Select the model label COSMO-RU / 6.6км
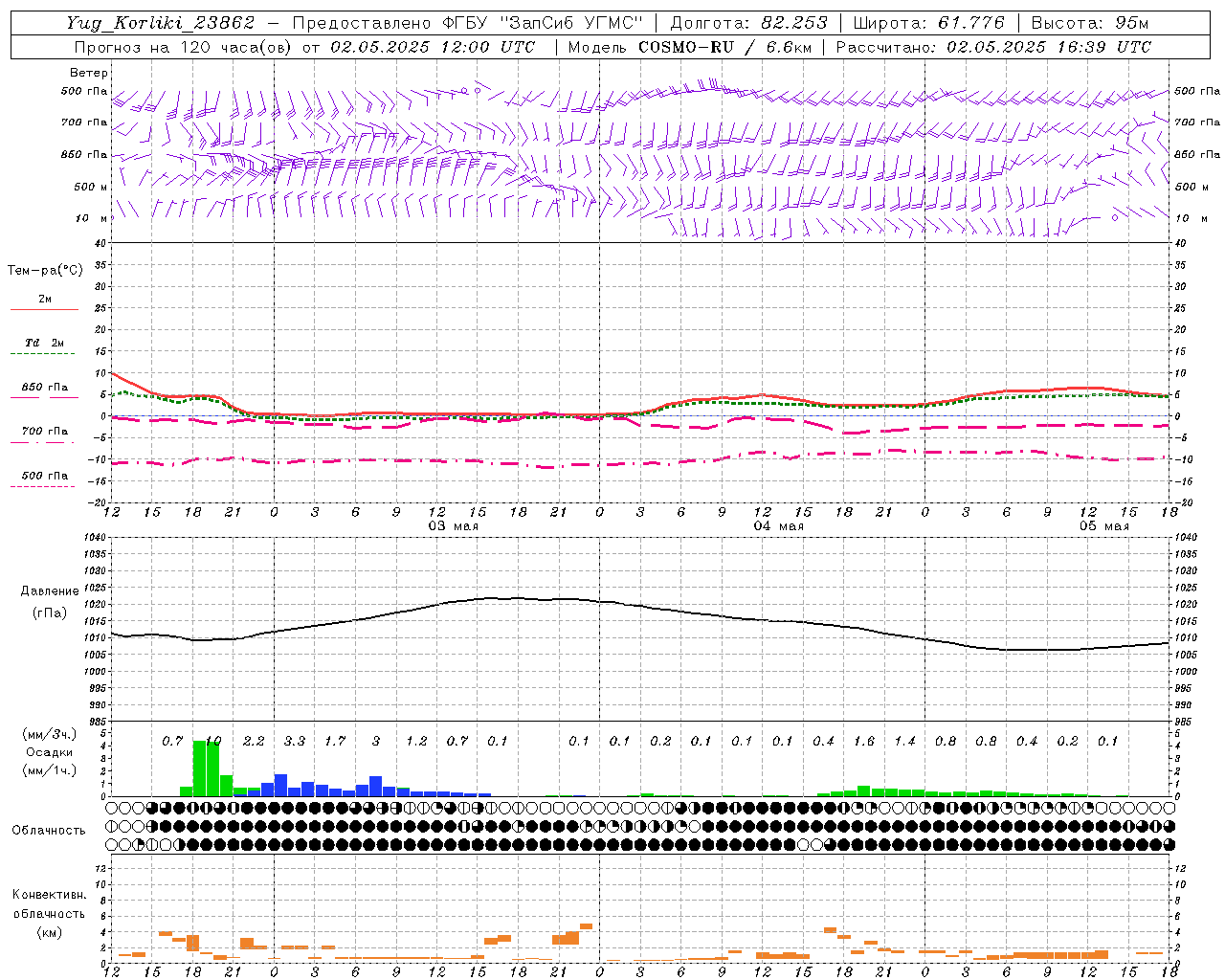Image resolution: width=1225 pixels, height=980 pixels. point(726,47)
